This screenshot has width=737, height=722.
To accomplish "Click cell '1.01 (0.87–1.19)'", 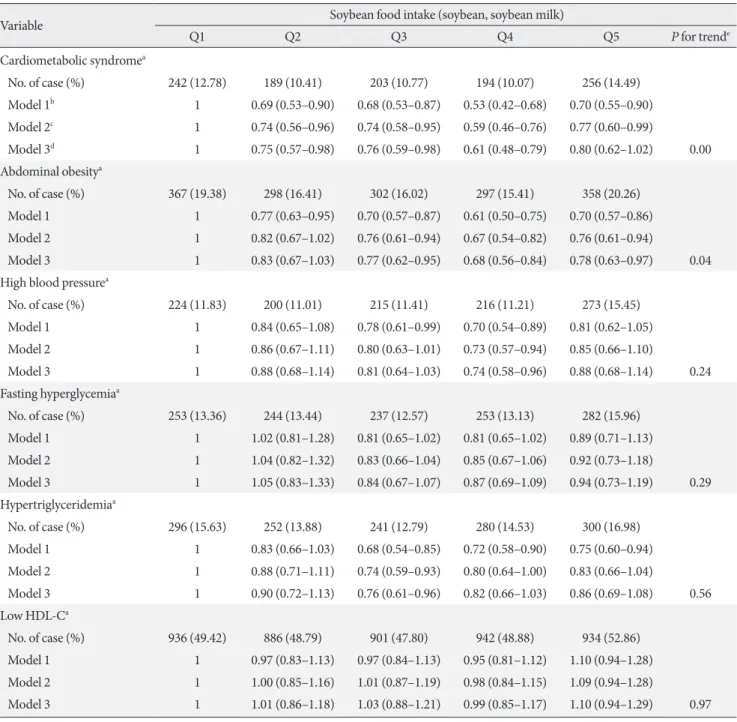I will tap(399, 683).
